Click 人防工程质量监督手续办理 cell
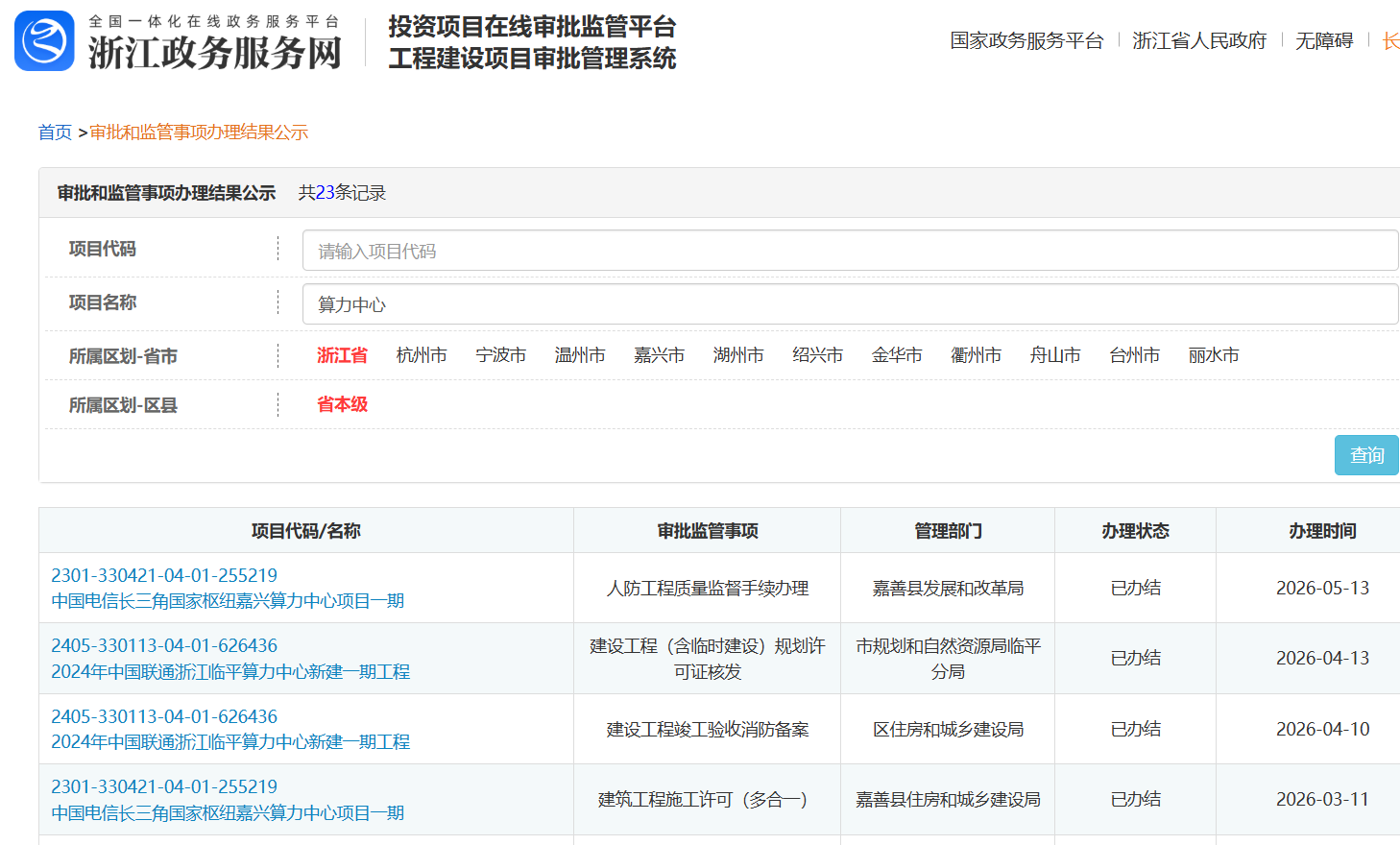The image size is (1400, 845). (x=708, y=588)
